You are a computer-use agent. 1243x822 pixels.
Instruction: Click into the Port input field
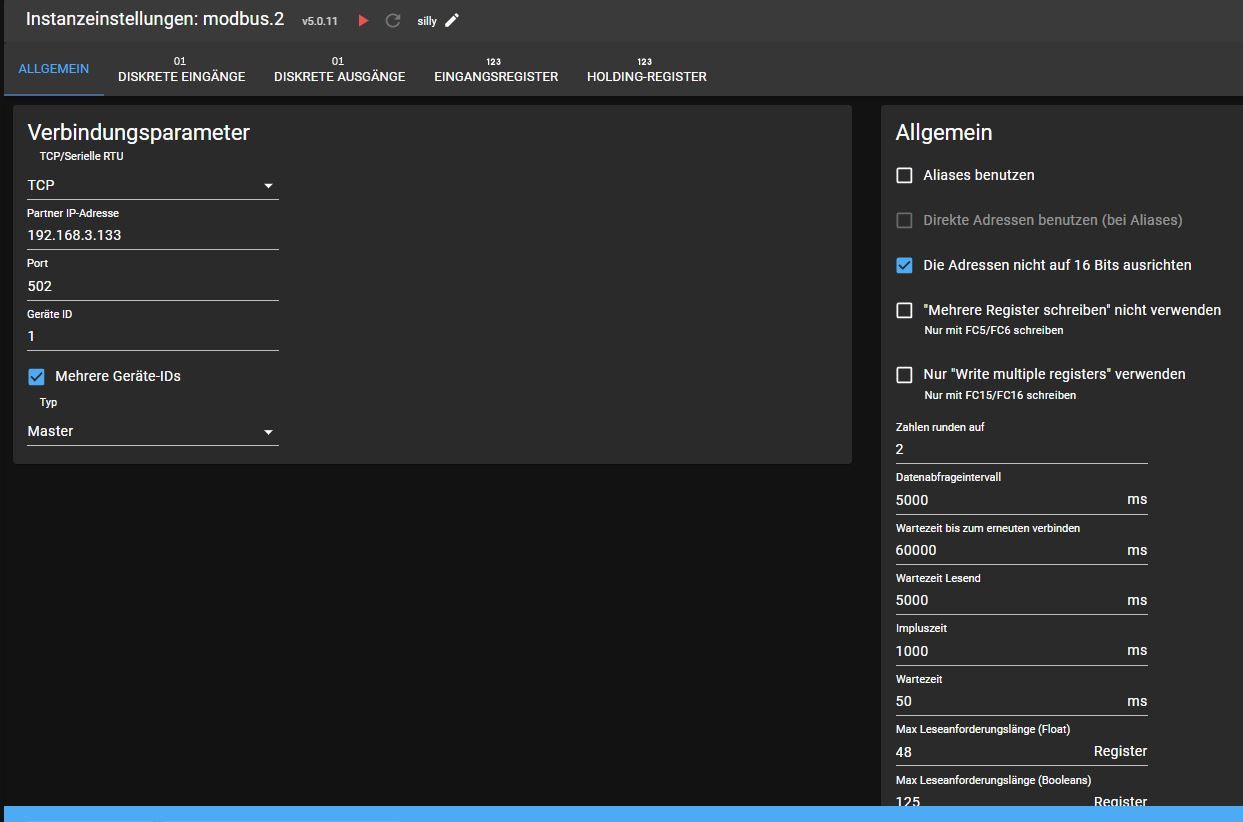[152, 286]
